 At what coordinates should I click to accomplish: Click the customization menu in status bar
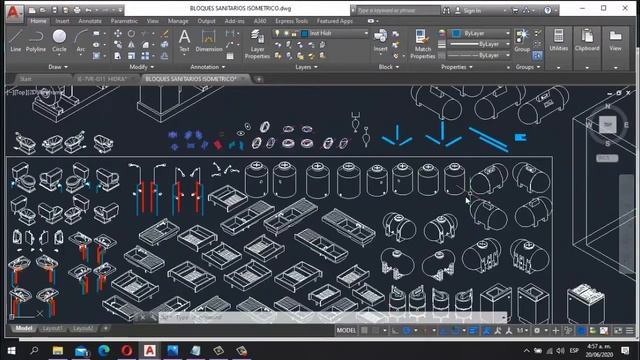[x=630, y=330]
